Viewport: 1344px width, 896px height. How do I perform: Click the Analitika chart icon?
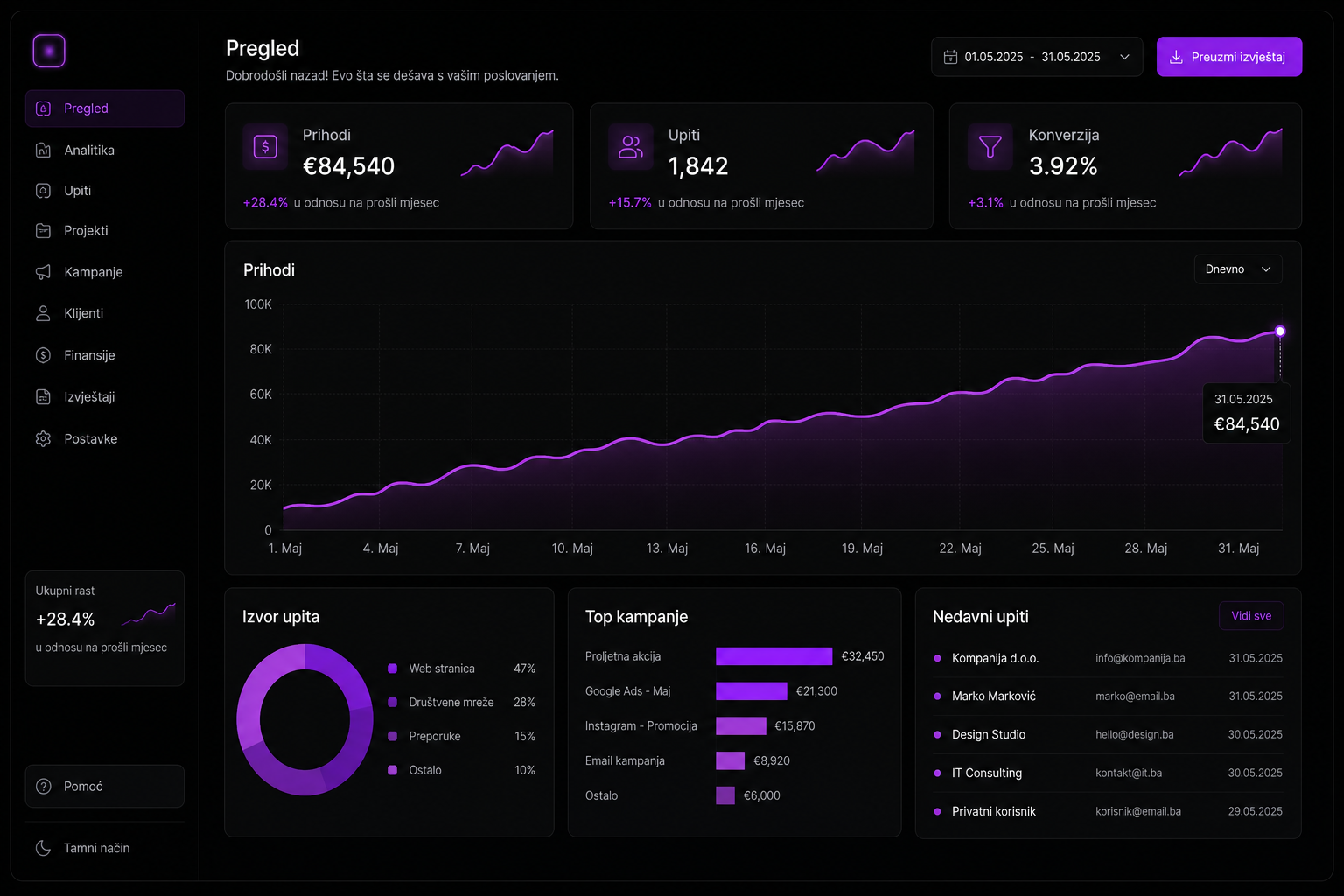pos(43,150)
